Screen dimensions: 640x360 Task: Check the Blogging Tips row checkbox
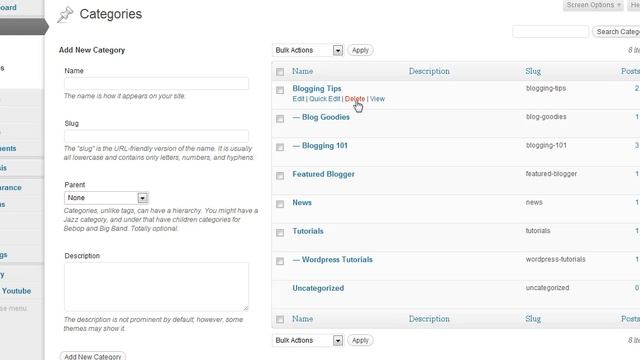pyautogui.click(x=280, y=90)
